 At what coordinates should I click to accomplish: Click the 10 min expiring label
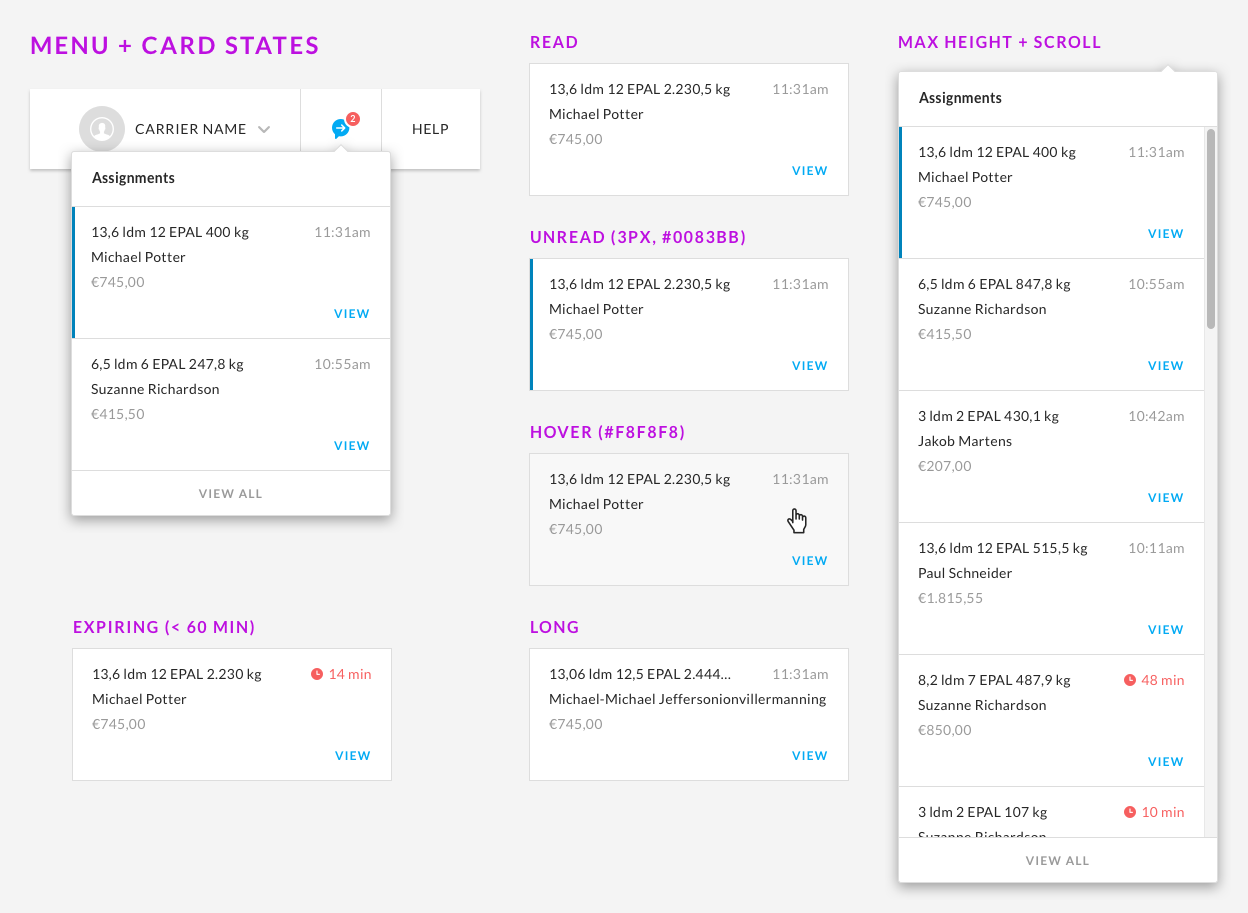pyautogui.click(x=1163, y=812)
